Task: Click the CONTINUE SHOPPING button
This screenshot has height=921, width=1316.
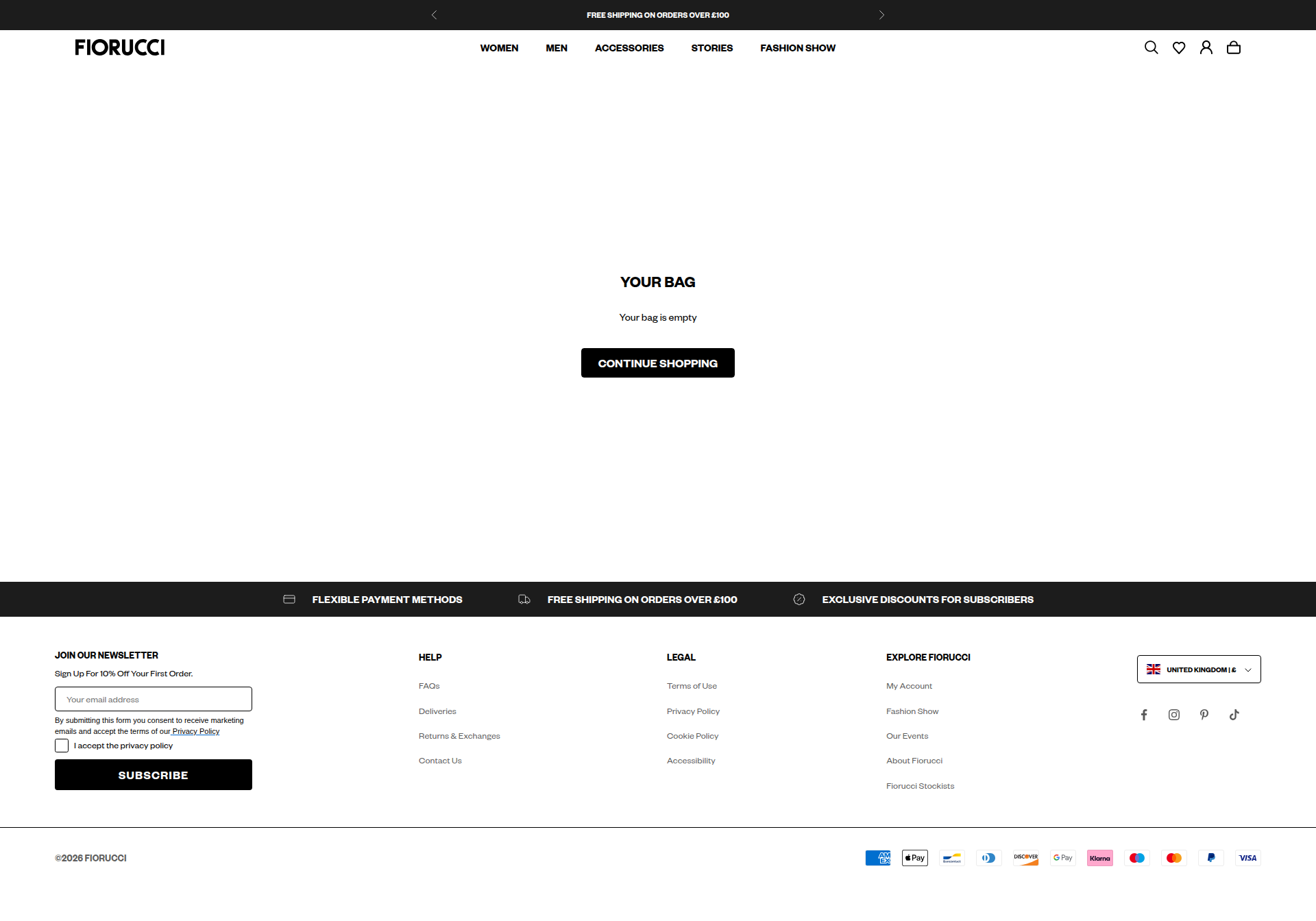Action: pos(657,363)
